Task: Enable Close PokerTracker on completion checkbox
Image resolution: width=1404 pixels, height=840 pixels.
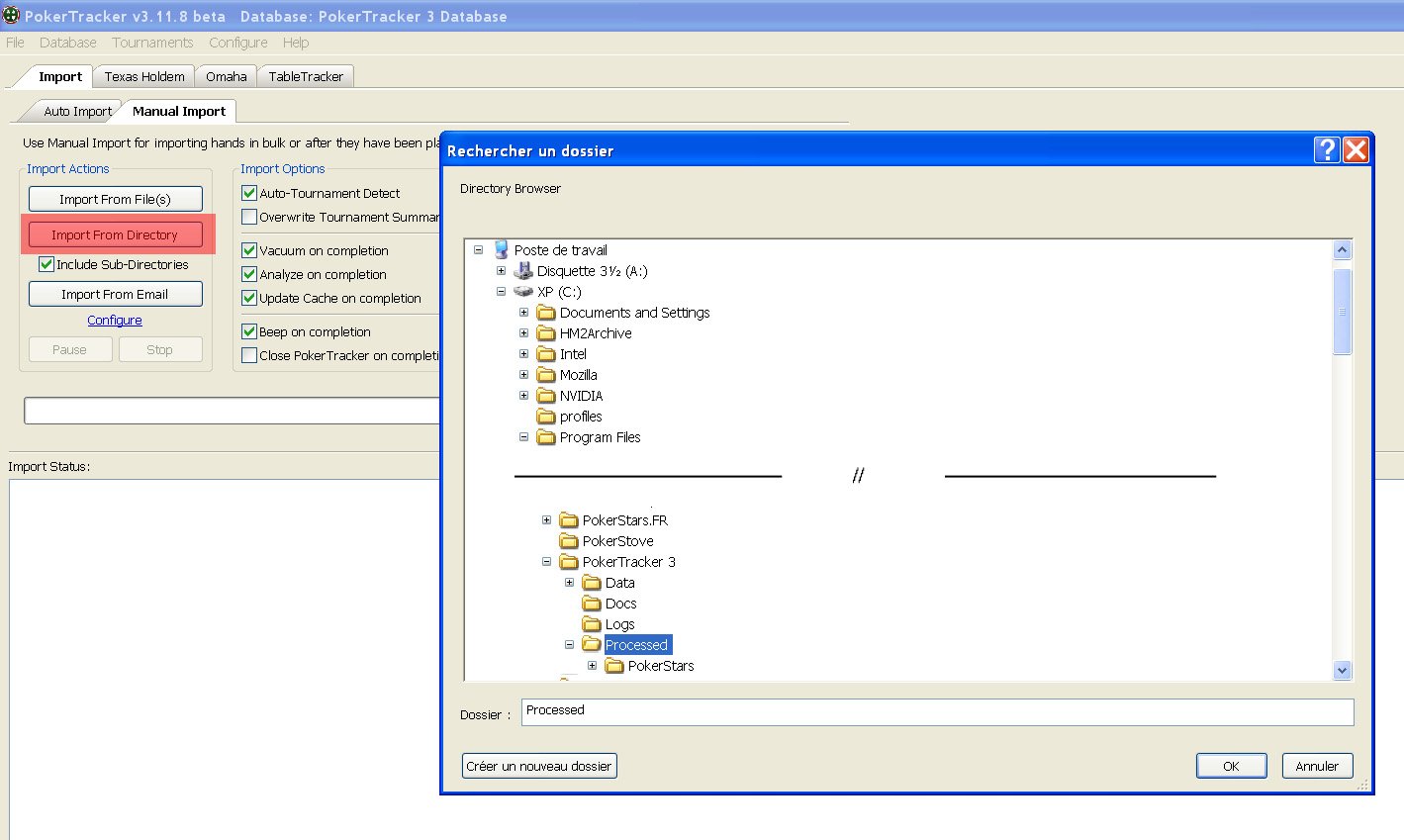Action: [x=249, y=355]
